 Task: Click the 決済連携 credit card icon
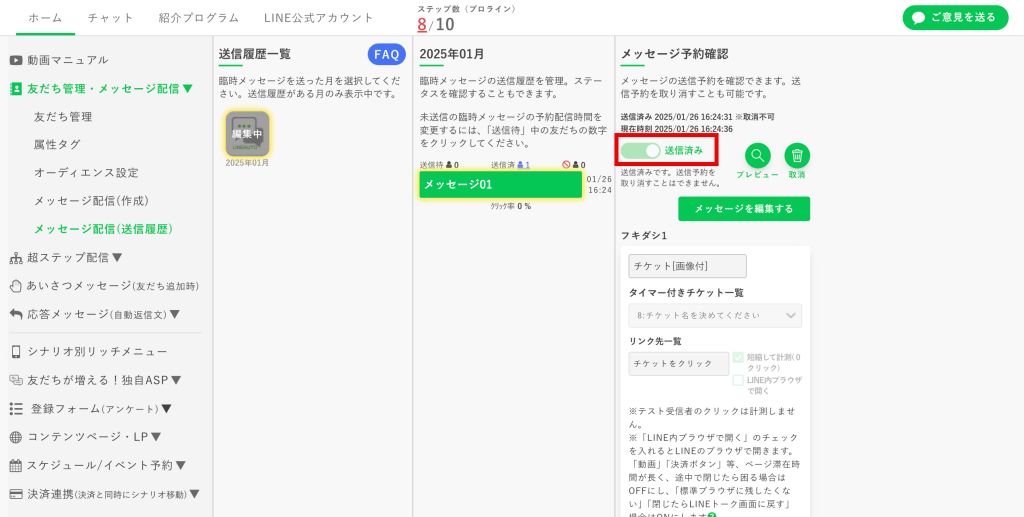tap(16, 494)
